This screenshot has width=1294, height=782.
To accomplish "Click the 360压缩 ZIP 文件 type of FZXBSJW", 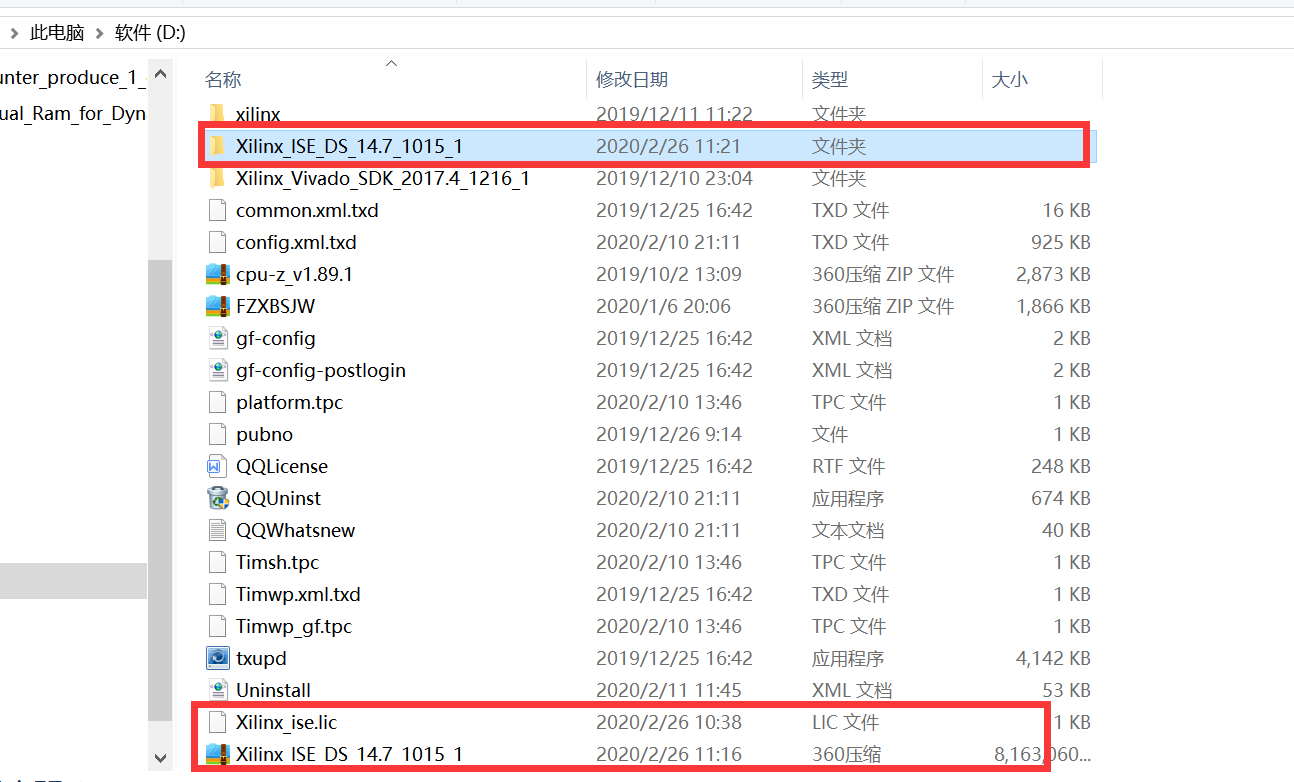I will 883,306.
